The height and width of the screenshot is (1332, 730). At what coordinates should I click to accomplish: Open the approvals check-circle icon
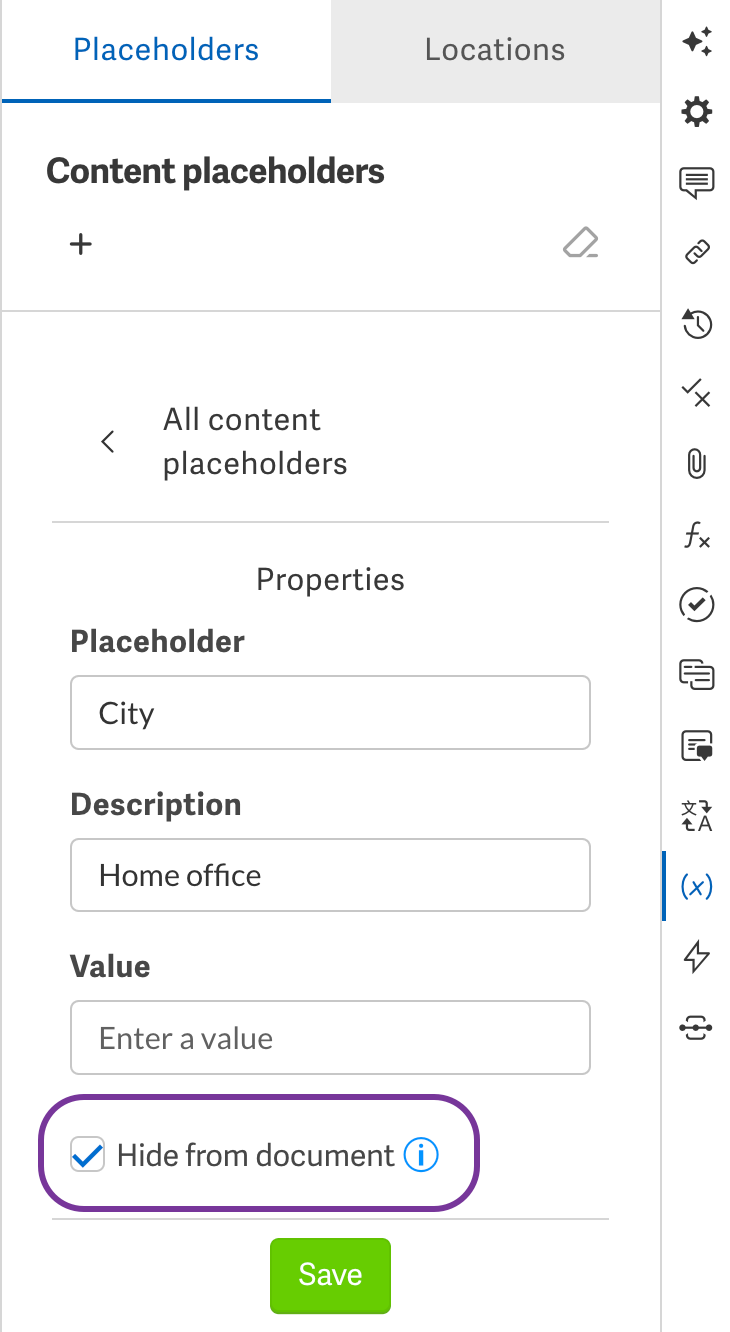pos(696,605)
